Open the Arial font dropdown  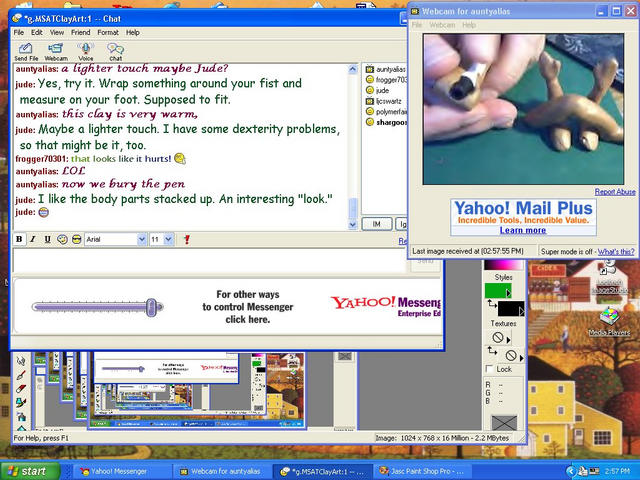[142, 240]
